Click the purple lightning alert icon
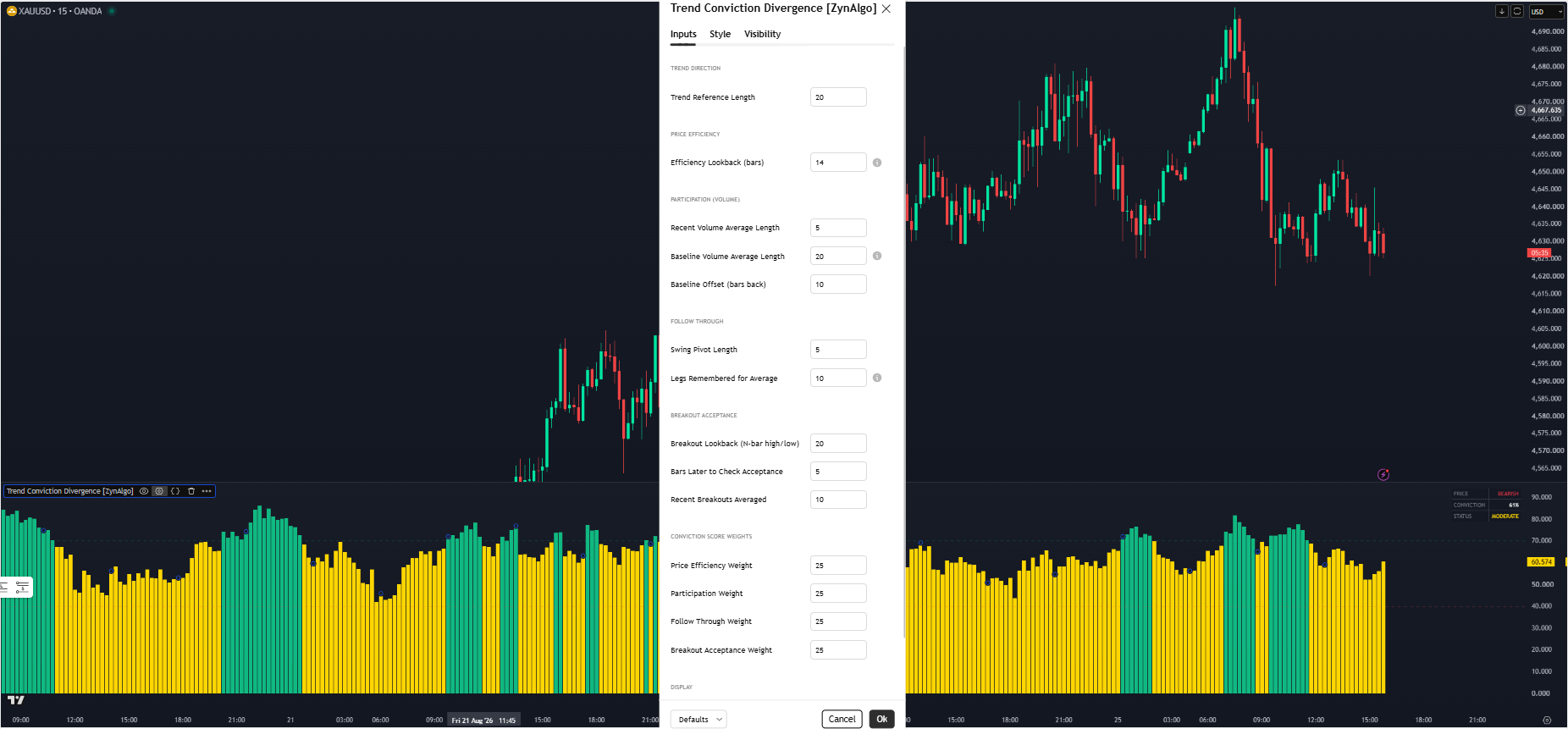The height and width of the screenshot is (729, 1568). click(1383, 474)
